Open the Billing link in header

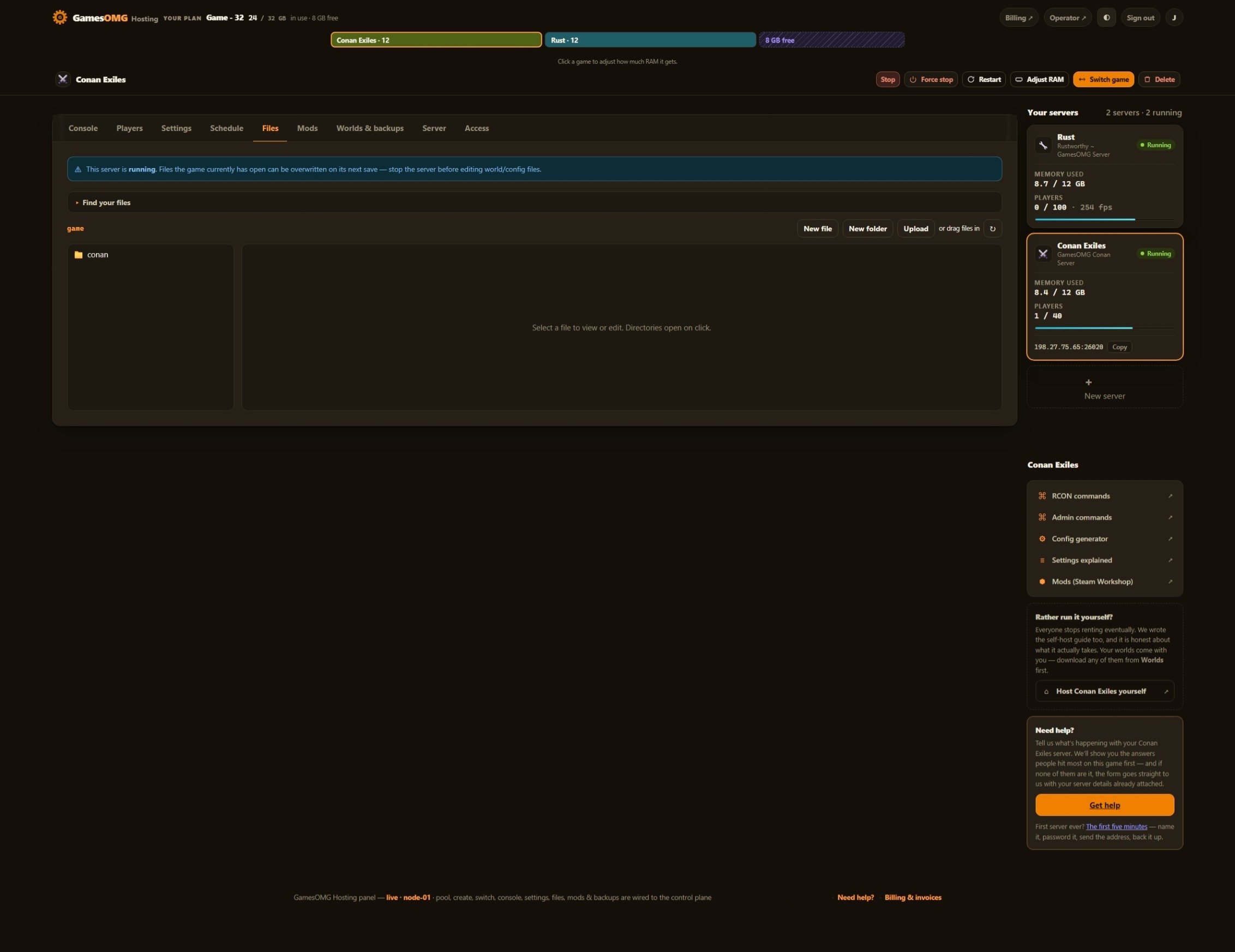(1019, 17)
